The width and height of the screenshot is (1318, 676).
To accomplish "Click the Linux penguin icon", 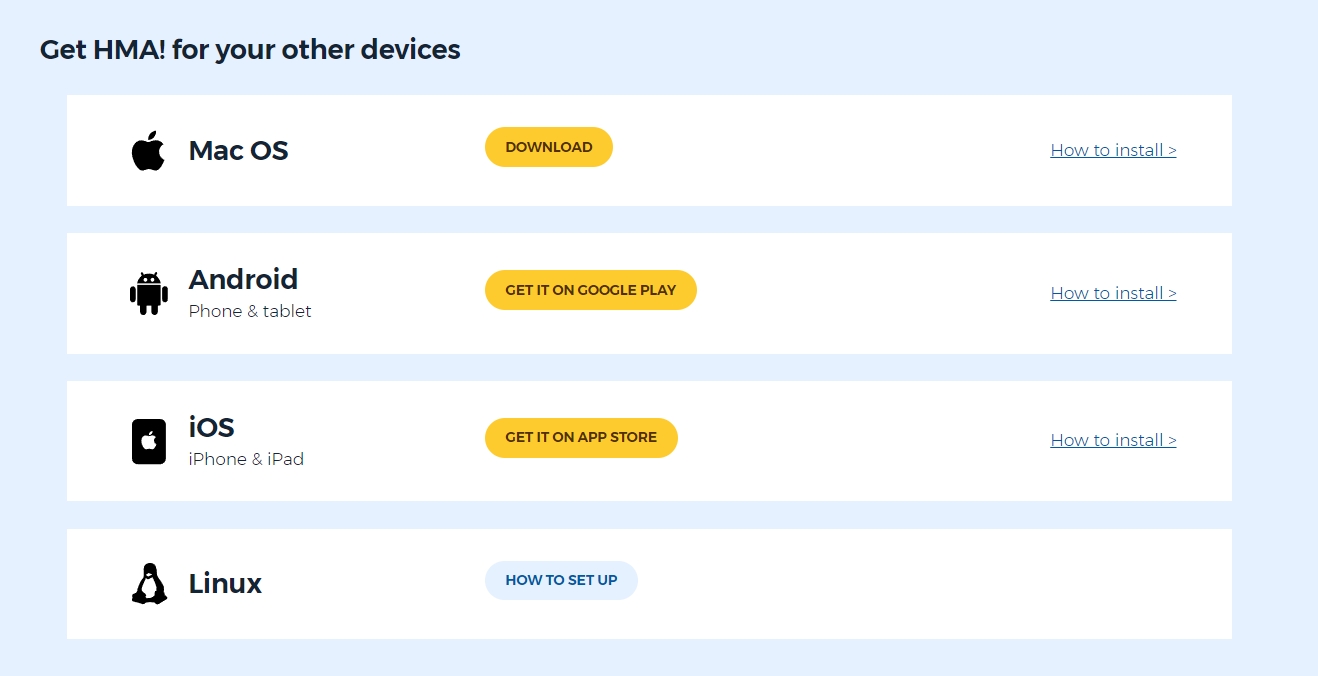I will 149,583.
